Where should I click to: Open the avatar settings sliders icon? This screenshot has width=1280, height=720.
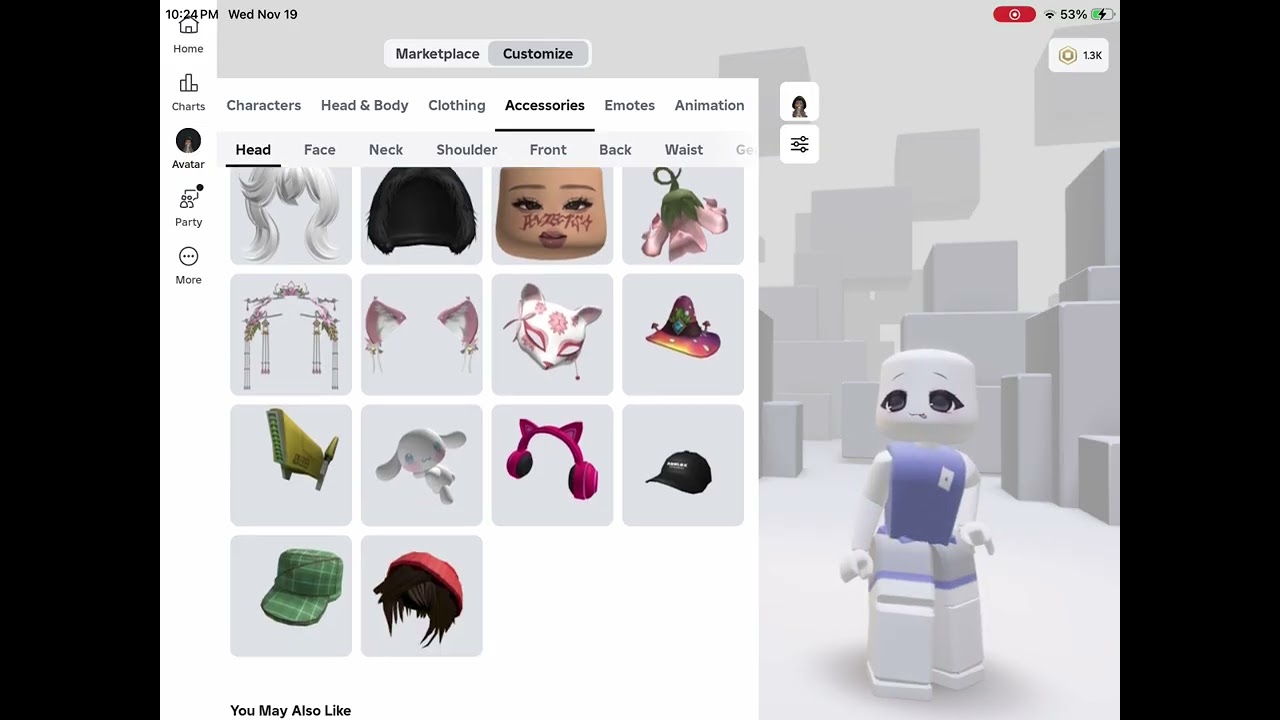pyautogui.click(x=799, y=145)
